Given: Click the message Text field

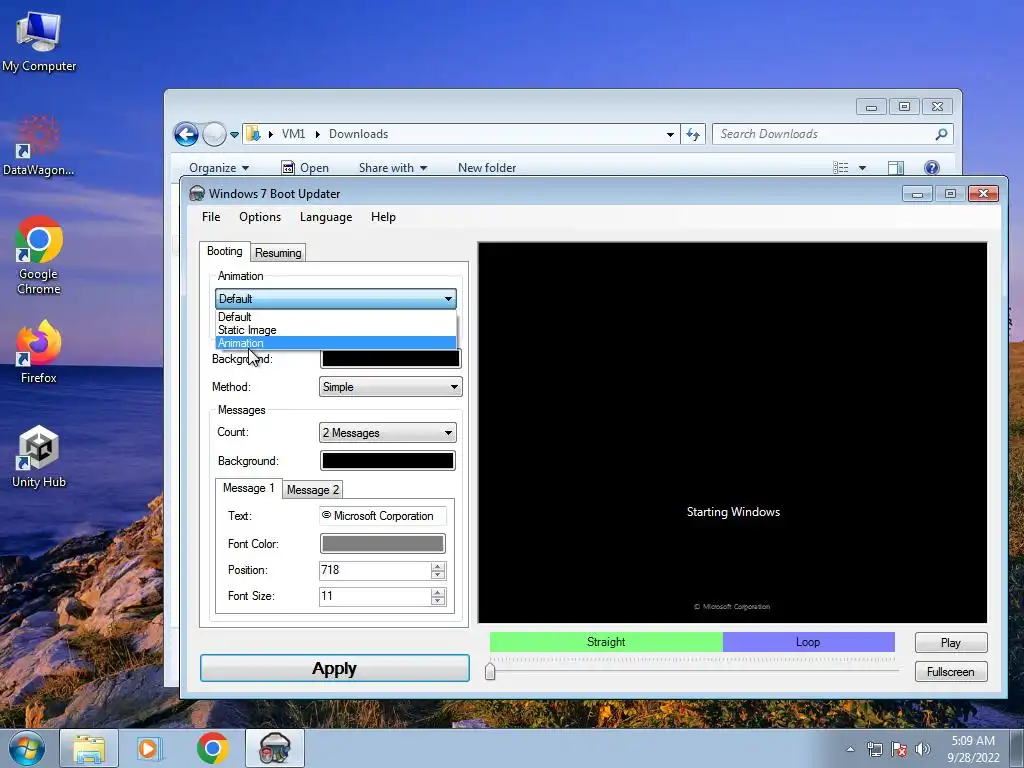Looking at the screenshot, I should point(383,516).
